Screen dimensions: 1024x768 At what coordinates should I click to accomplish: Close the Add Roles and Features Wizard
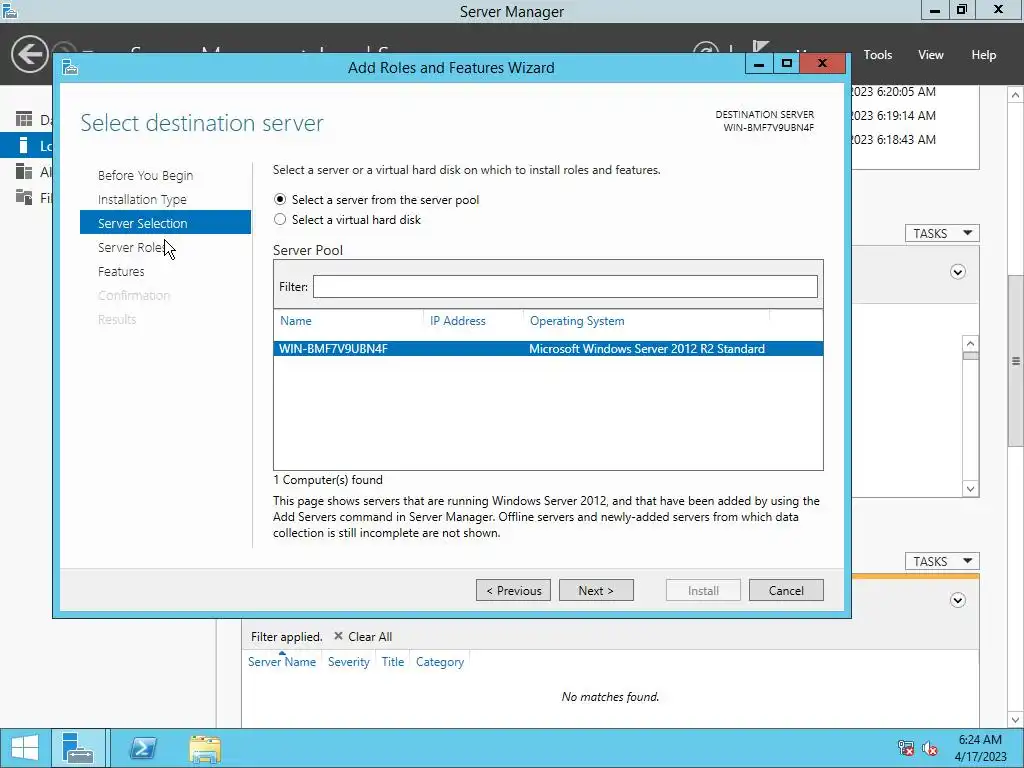click(823, 63)
